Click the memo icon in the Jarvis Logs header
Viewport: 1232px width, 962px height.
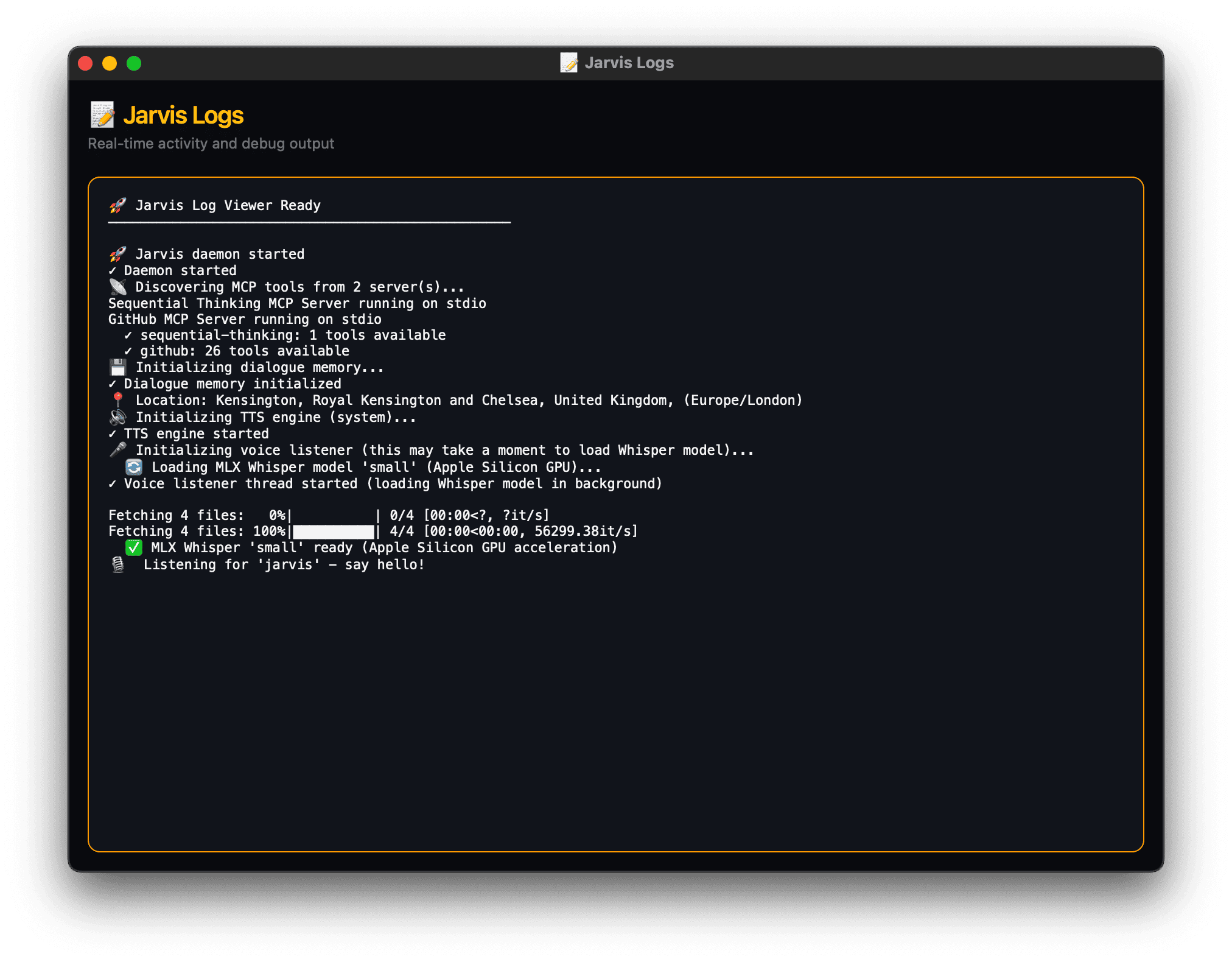point(102,114)
